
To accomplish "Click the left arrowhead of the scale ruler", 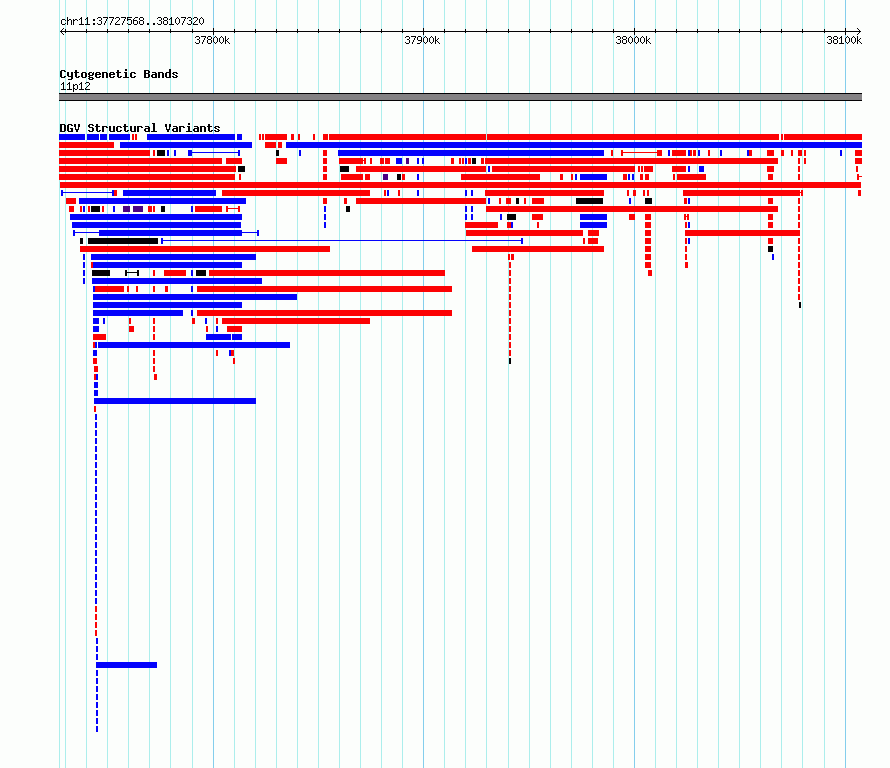I will 62,32.
